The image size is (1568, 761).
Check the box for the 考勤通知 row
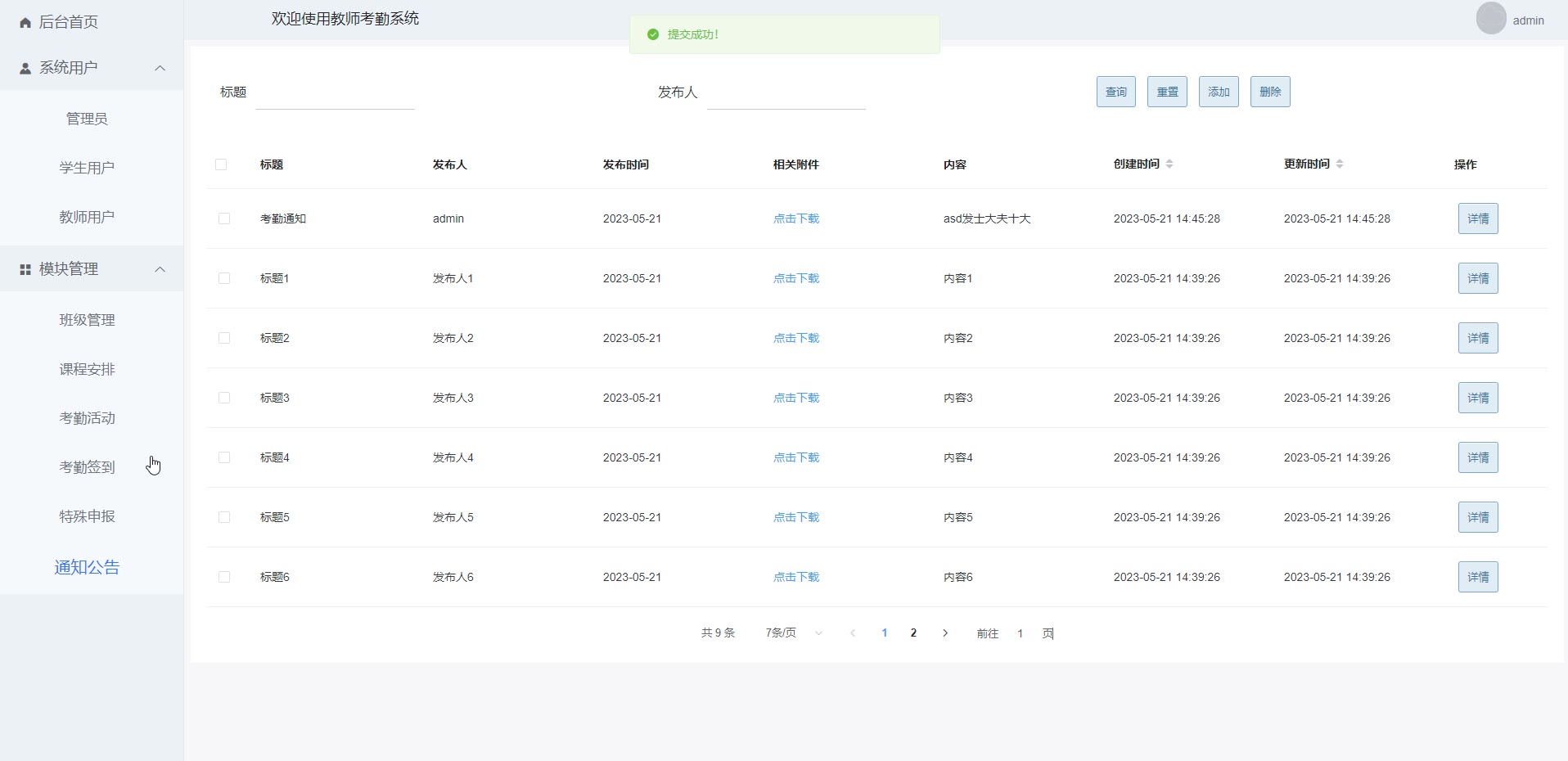(x=224, y=218)
